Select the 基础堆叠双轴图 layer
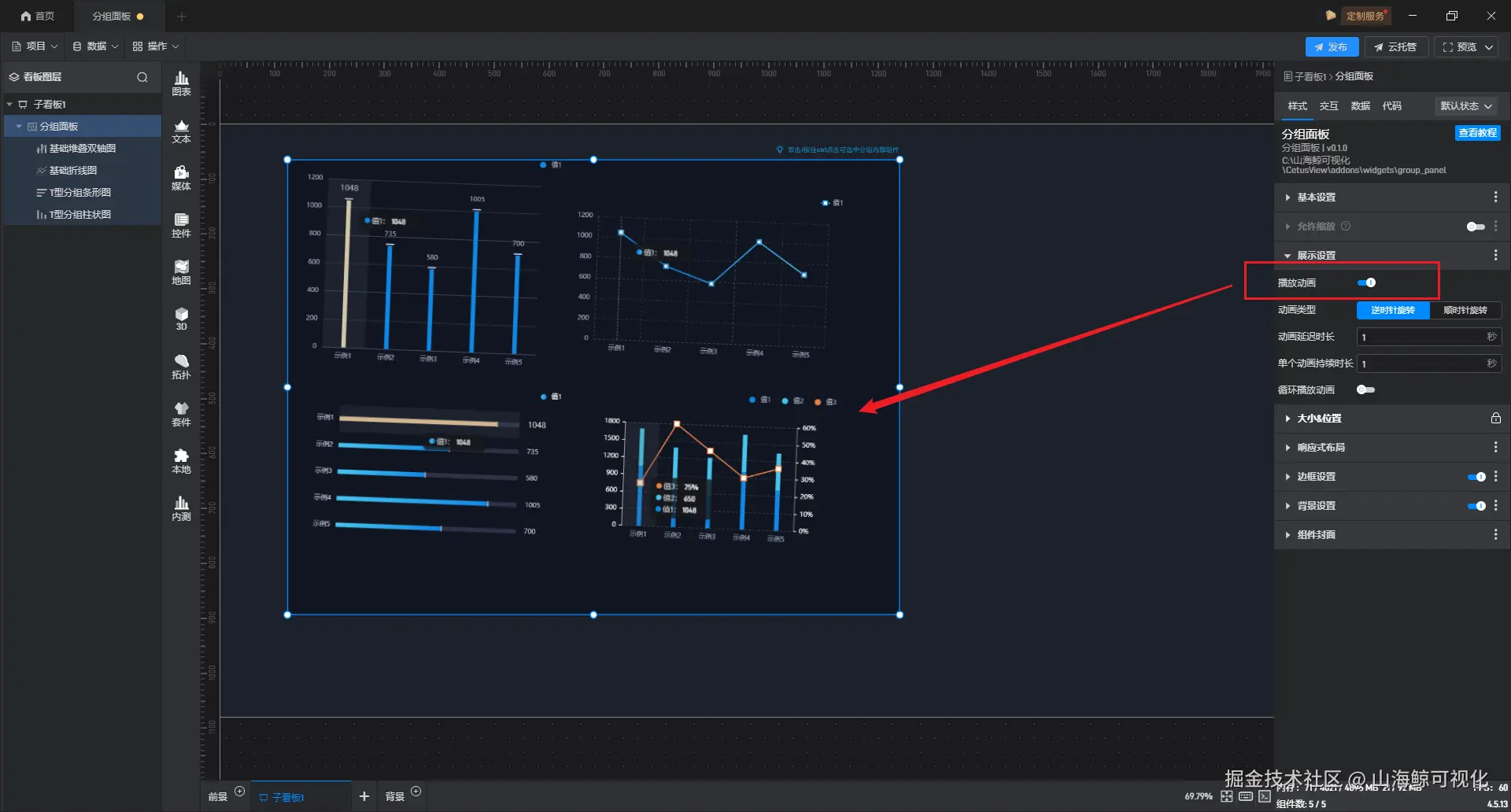Screen dimensions: 1511x812 click(82, 149)
